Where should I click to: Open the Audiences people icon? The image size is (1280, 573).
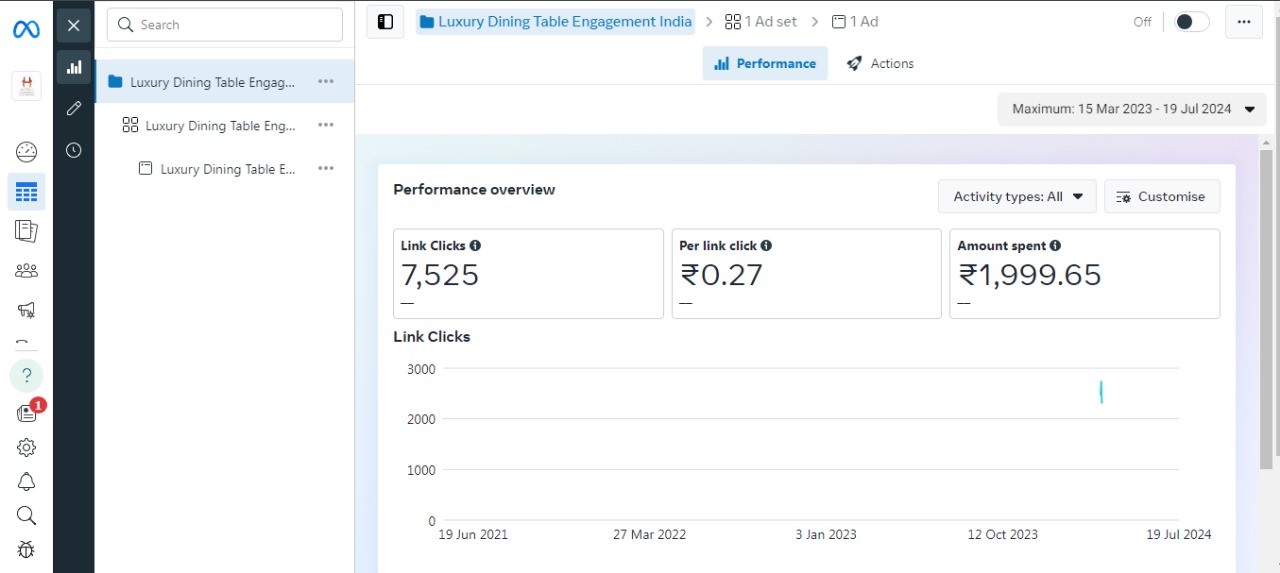click(x=26, y=271)
